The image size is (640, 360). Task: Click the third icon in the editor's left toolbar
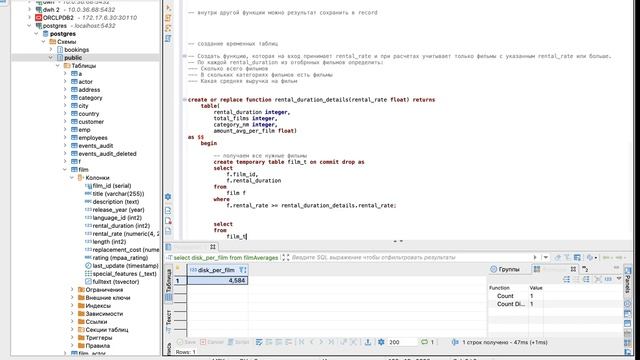168,28
